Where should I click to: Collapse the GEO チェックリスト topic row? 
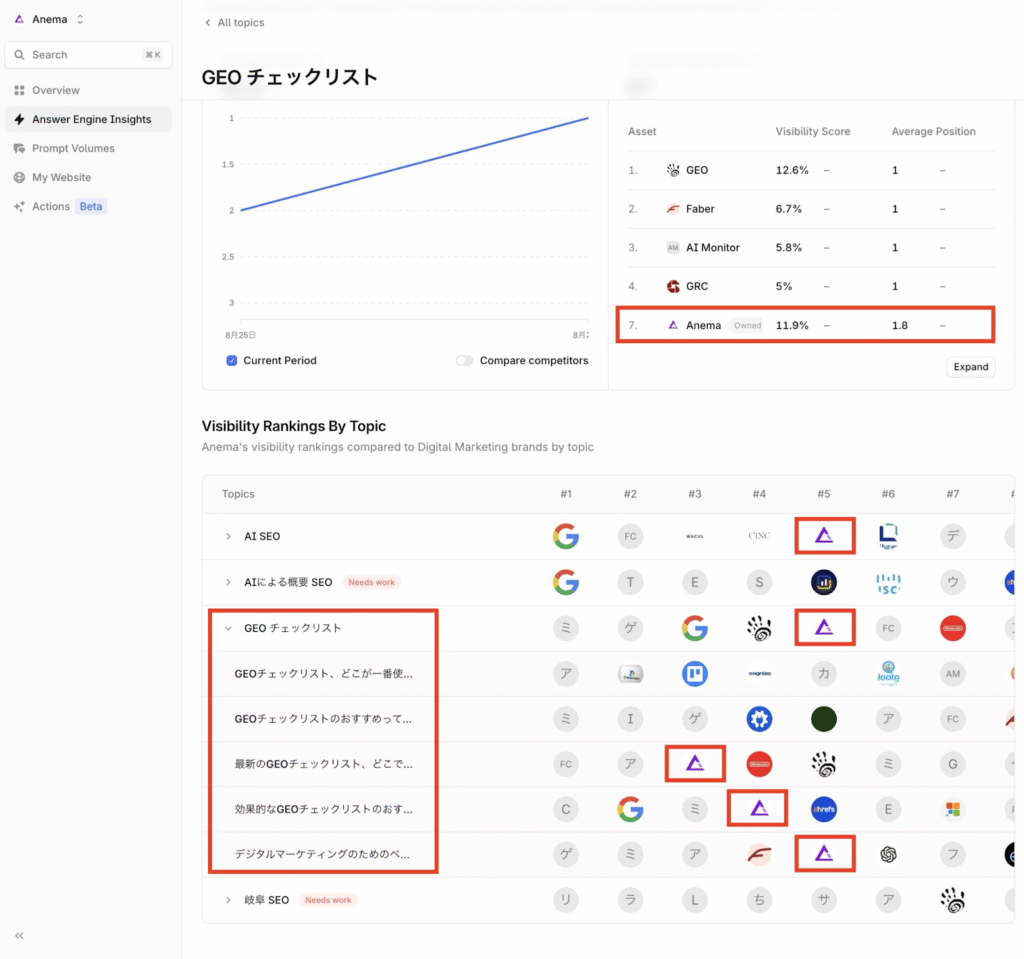(x=228, y=629)
